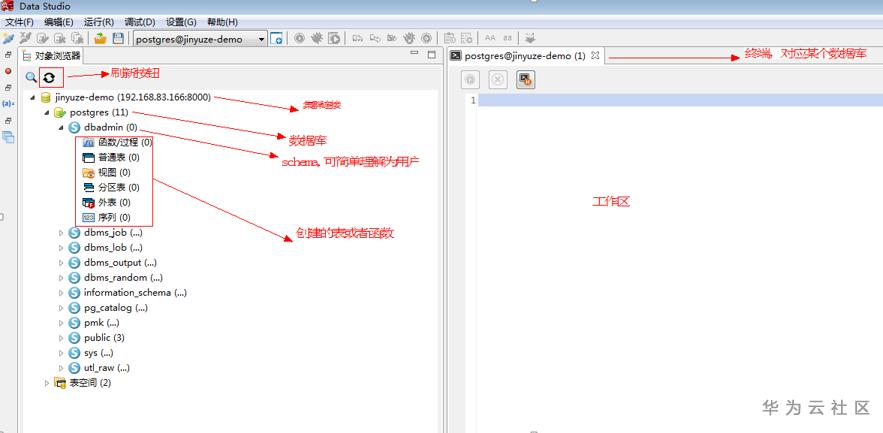The width and height of the screenshot is (883, 433).
Task: Expand the public (3) schema
Action: pos(61,338)
